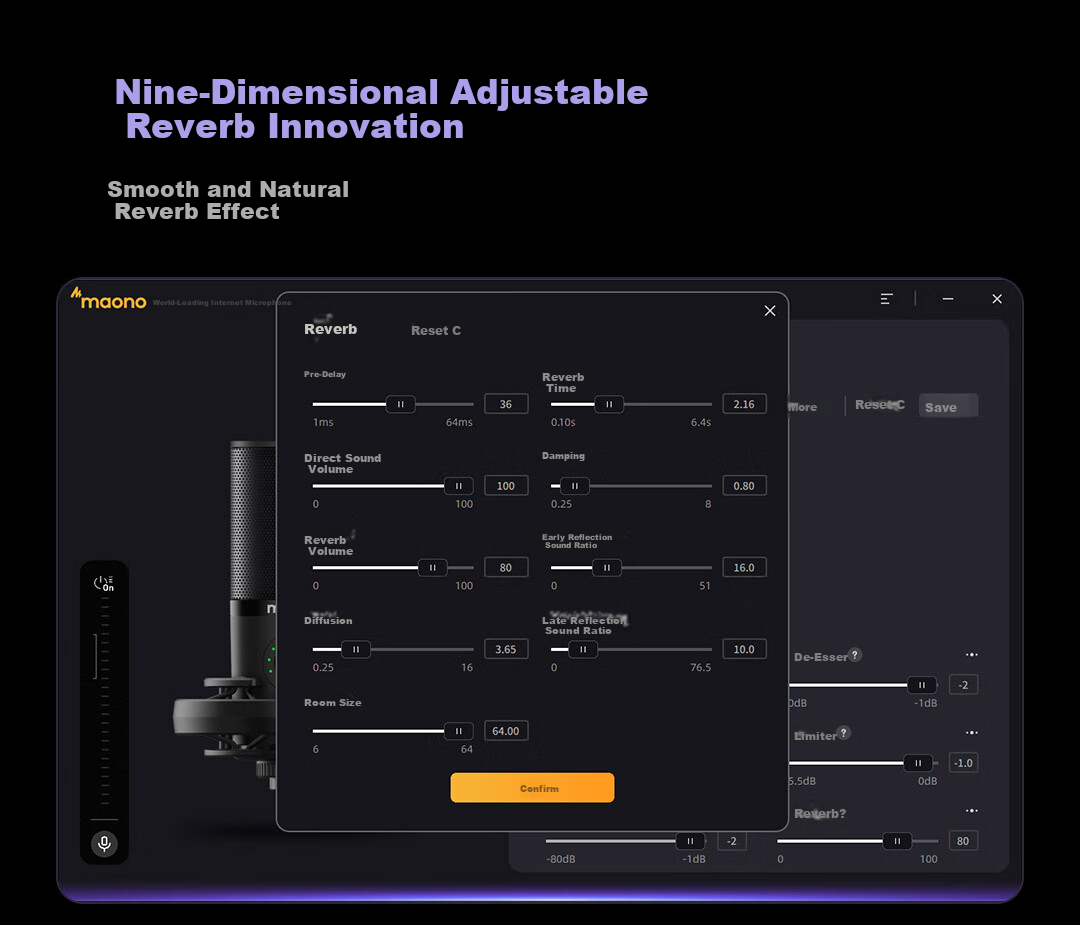Click Late Reflection Sound Ratio slider handle
1080x925 pixels.
583,649
